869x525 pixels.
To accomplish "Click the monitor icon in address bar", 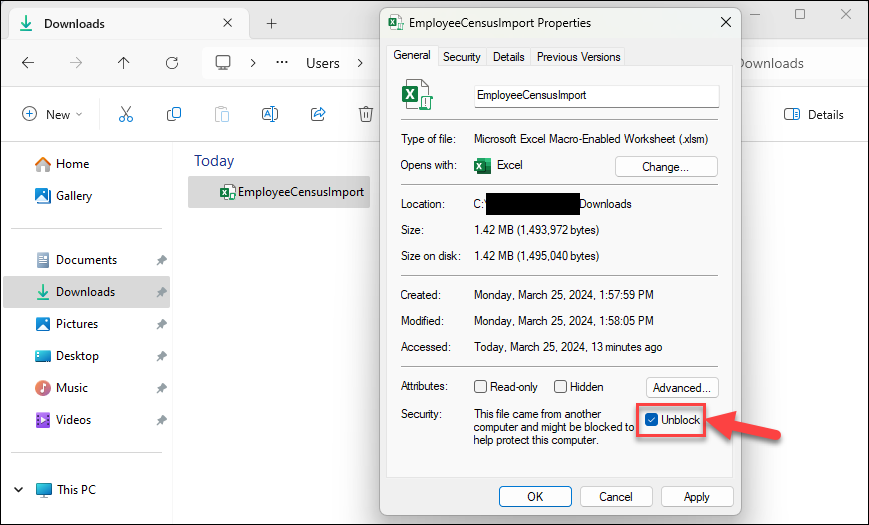I will pos(223,63).
